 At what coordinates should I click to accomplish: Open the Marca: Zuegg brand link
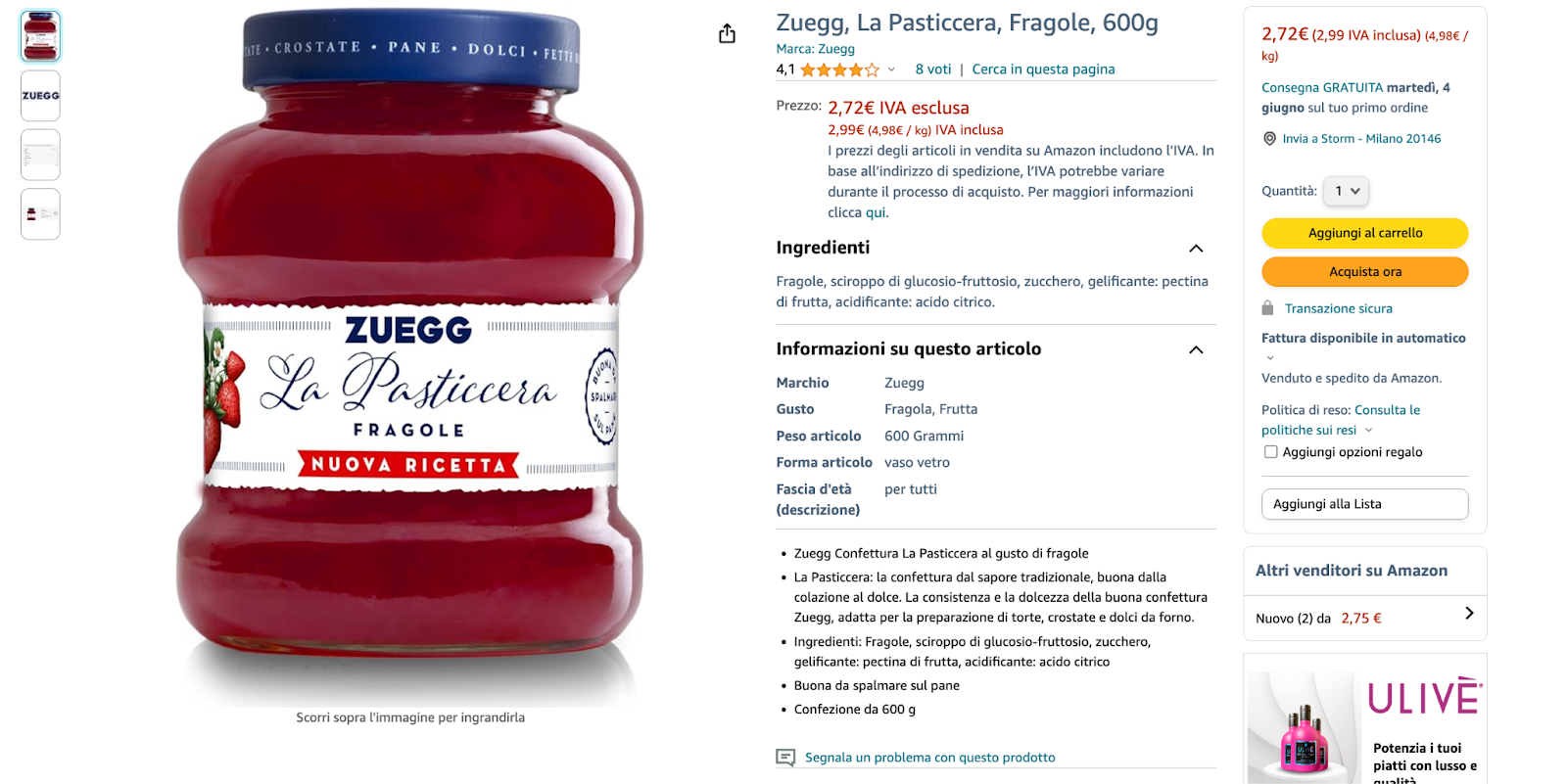[x=815, y=49]
